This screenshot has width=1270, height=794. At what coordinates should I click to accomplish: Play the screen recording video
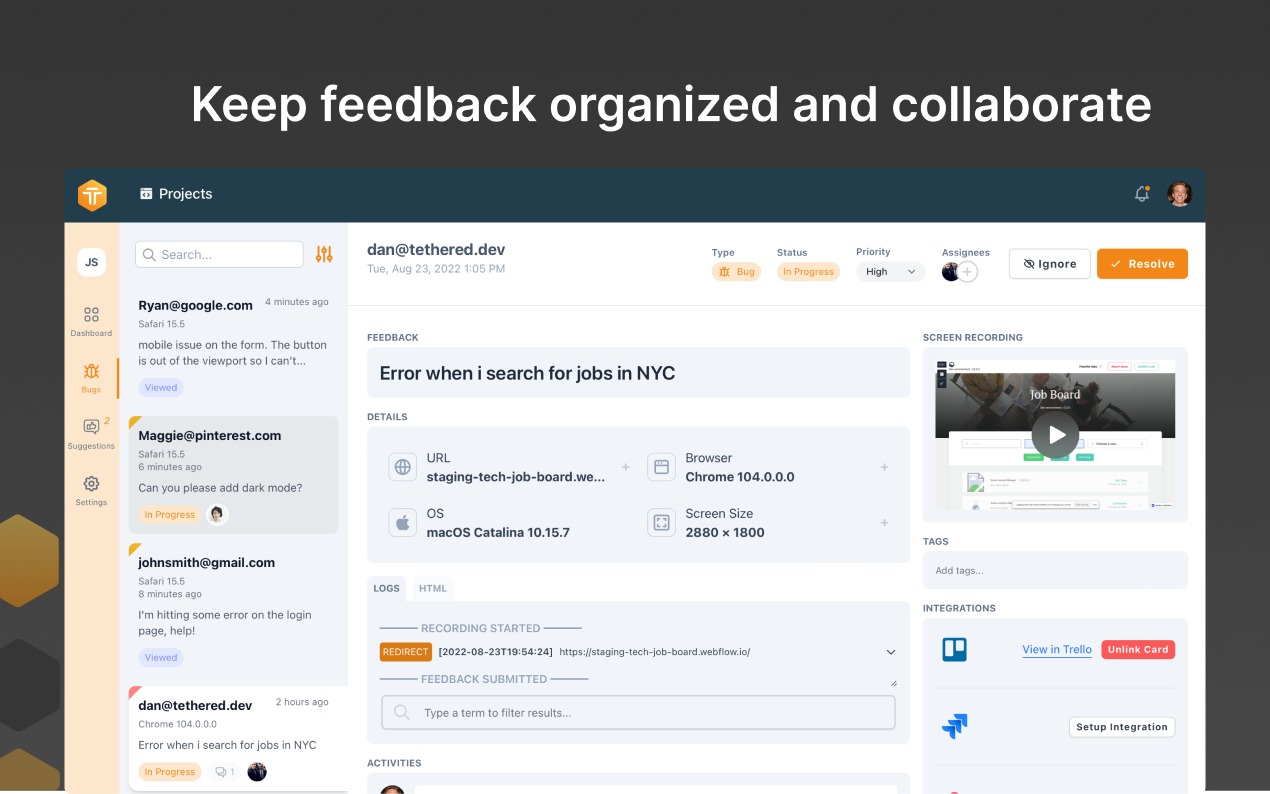1056,435
